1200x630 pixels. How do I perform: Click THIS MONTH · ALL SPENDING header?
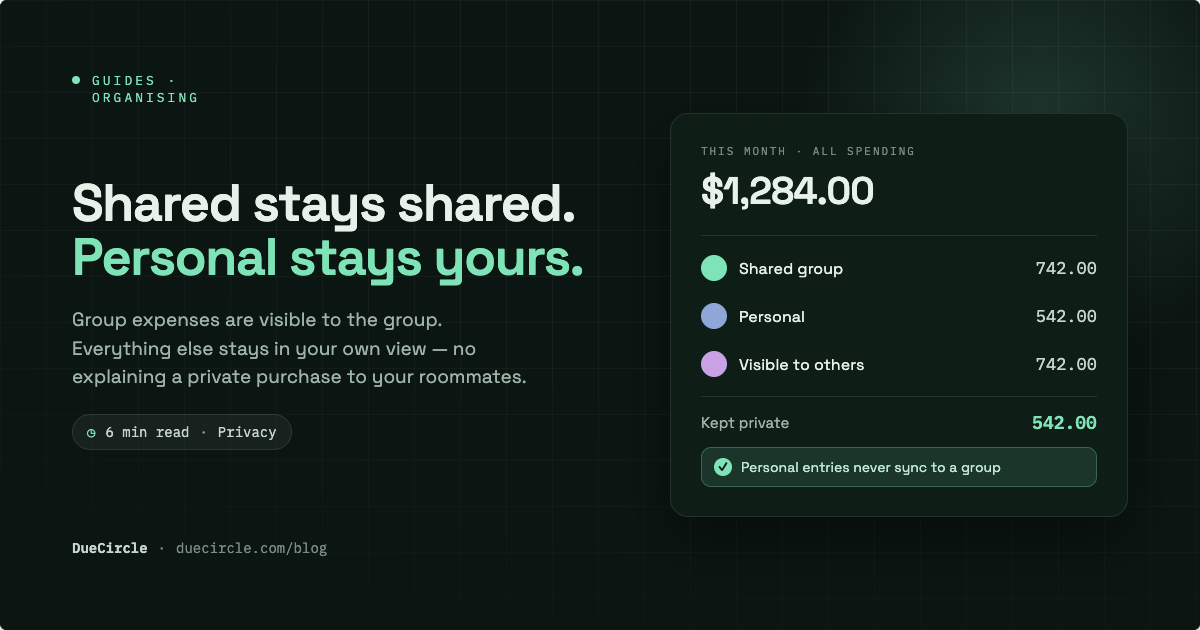click(x=808, y=151)
